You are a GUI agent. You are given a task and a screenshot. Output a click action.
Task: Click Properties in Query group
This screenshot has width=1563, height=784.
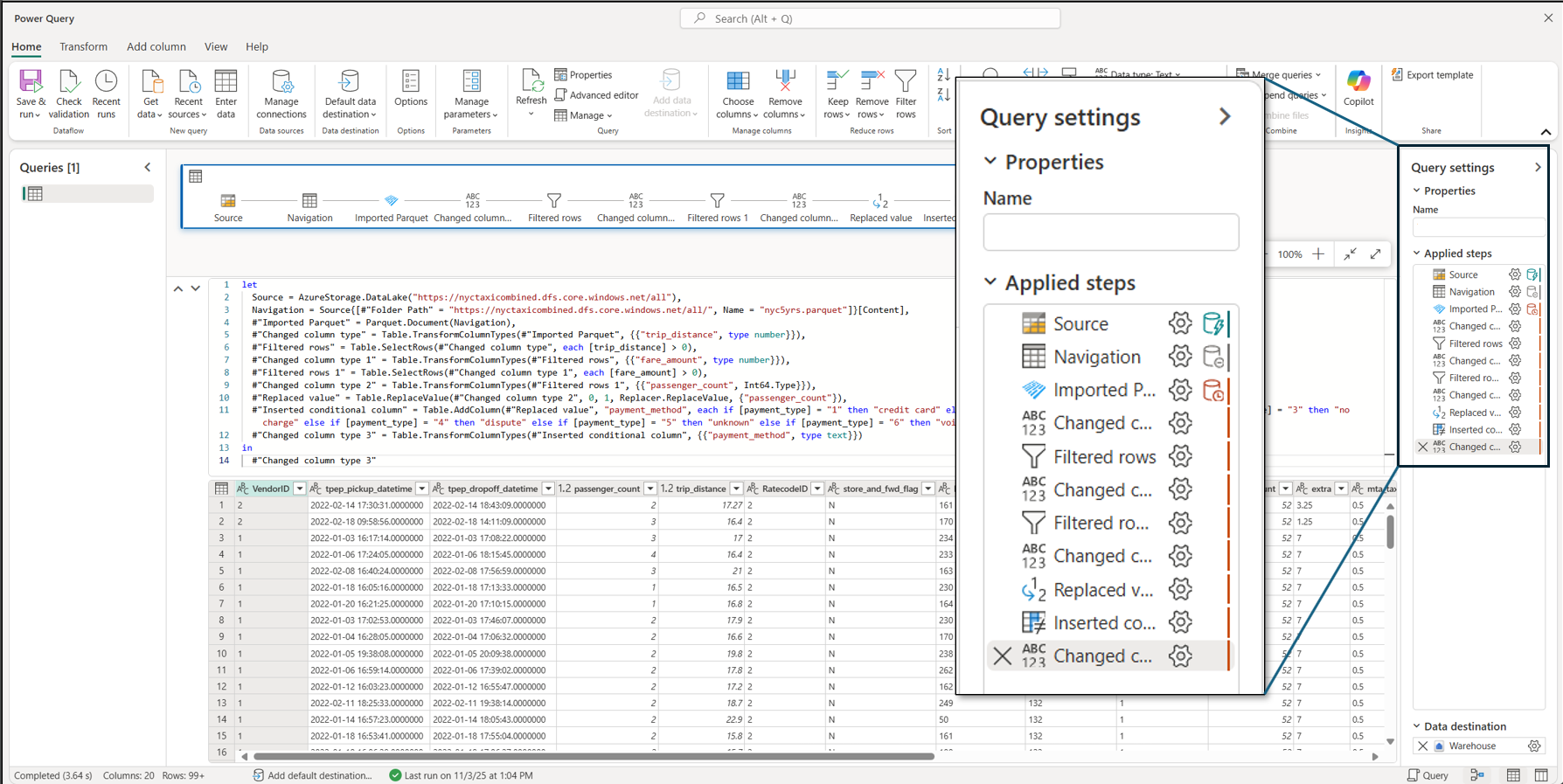click(x=583, y=74)
